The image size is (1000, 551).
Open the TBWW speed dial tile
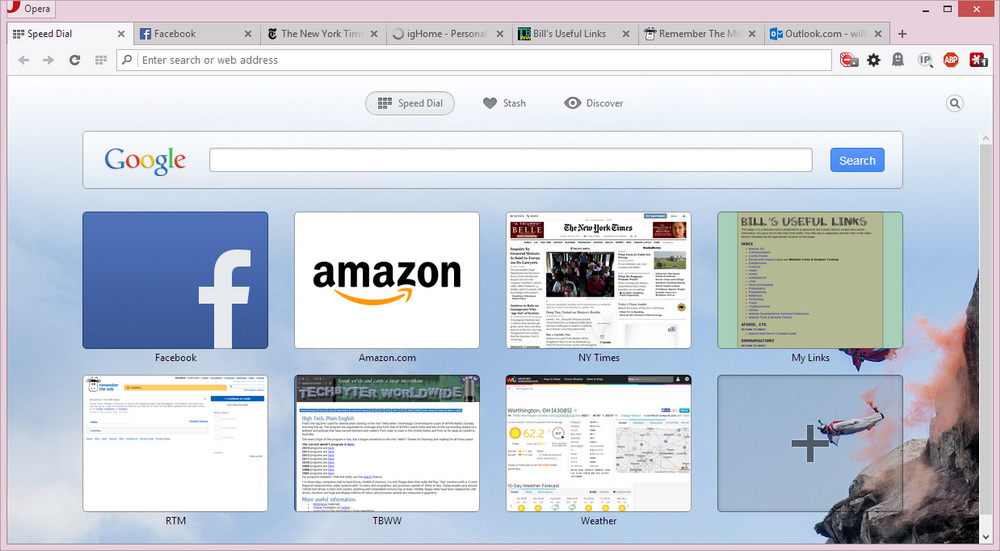point(387,443)
